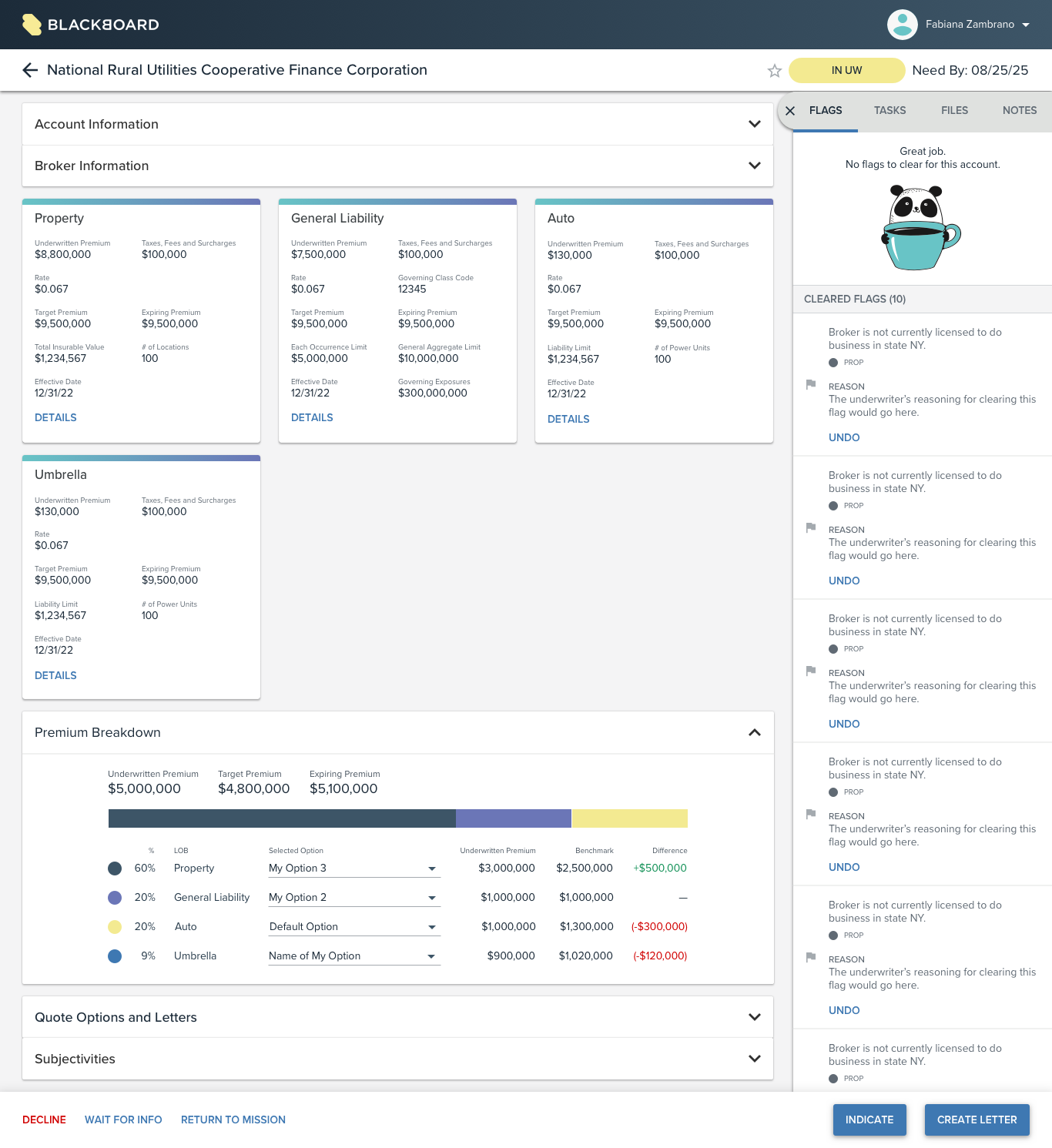1052x1148 pixels.
Task: Go back using the left arrow icon
Action: [30, 70]
